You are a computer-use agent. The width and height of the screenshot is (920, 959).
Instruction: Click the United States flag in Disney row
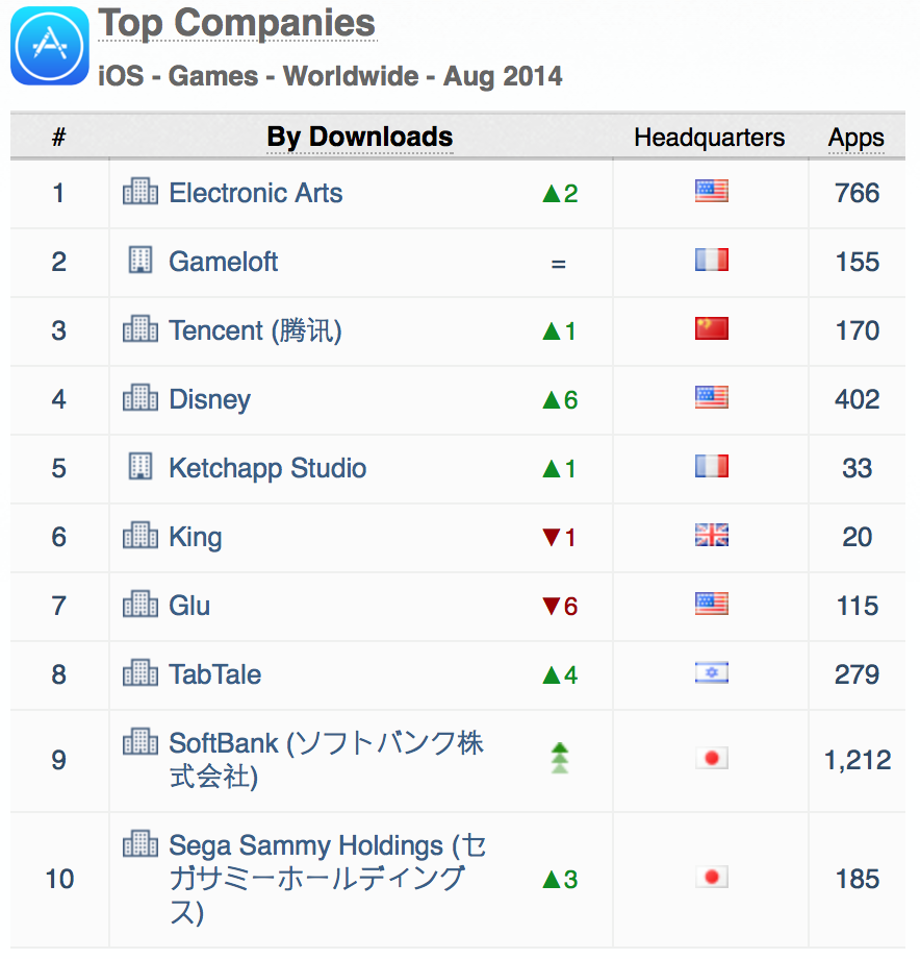click(711, 398)
